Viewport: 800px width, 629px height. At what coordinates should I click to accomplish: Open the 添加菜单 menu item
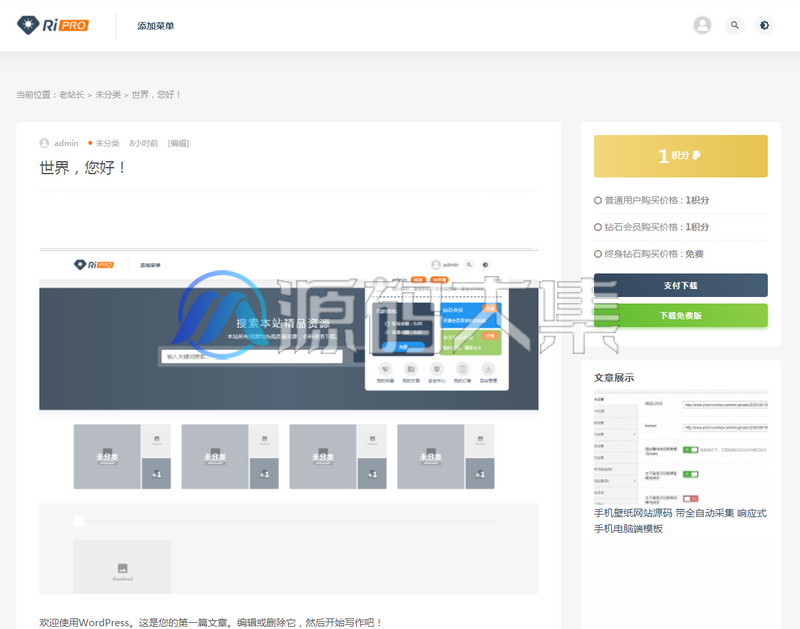(x=156, y=26)
